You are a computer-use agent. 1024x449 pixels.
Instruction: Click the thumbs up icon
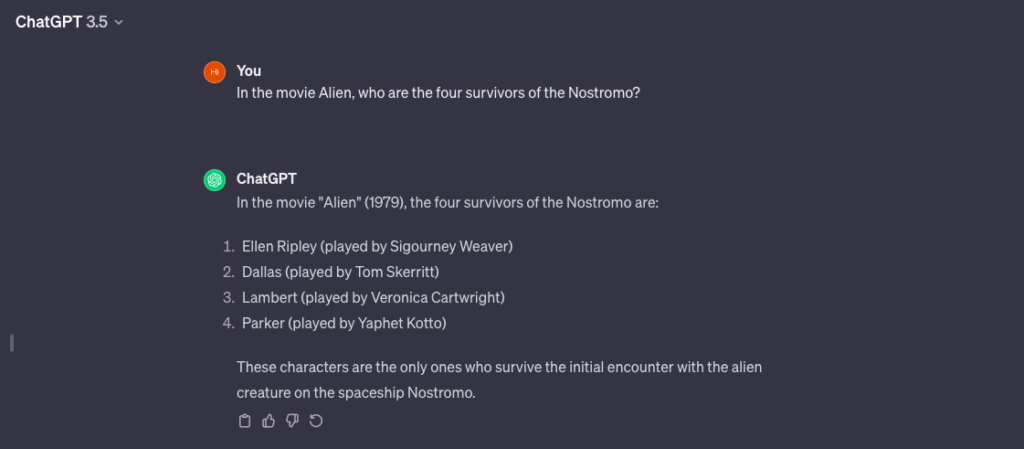268,421
